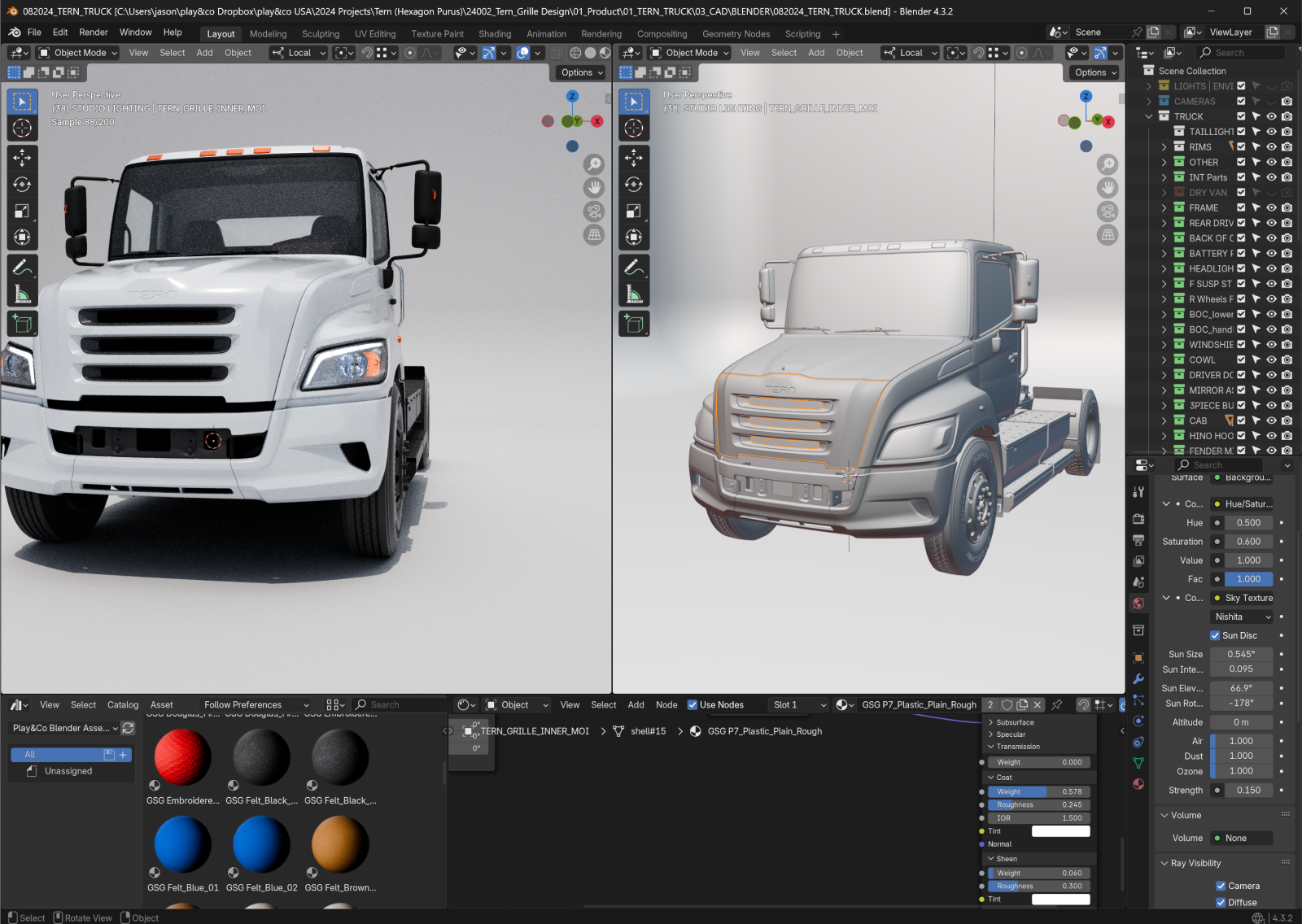Click Options button in left viewport
The width and height of the screenshot is (1302, 924).
582,72
